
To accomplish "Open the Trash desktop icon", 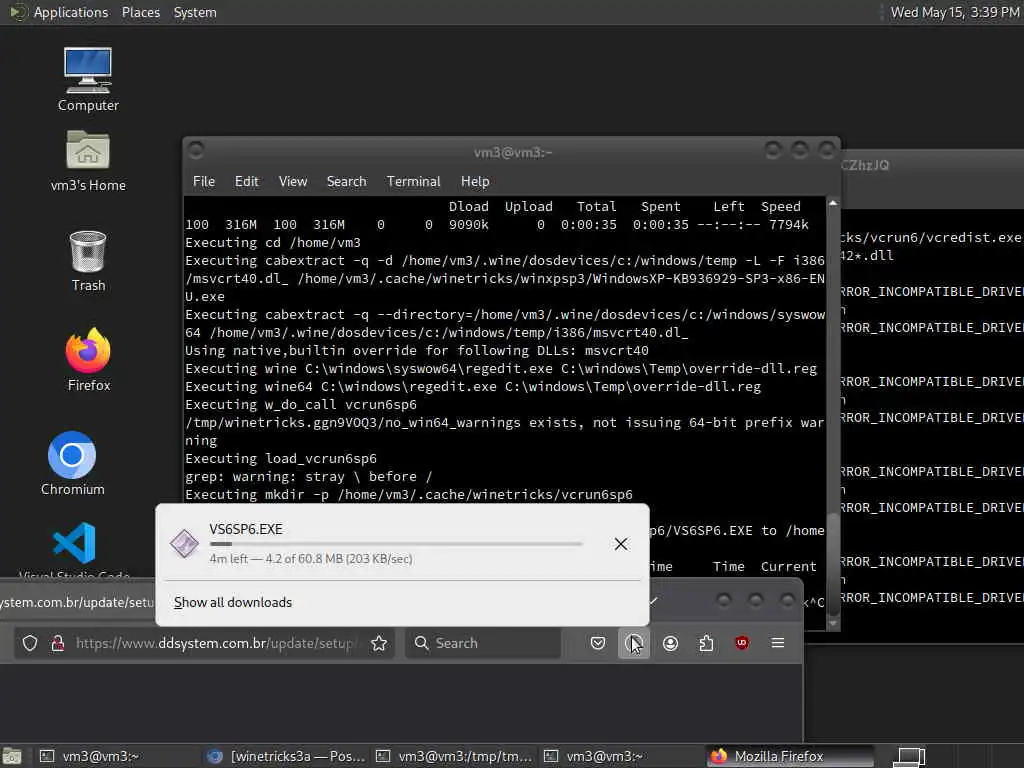I will [88, 261].
